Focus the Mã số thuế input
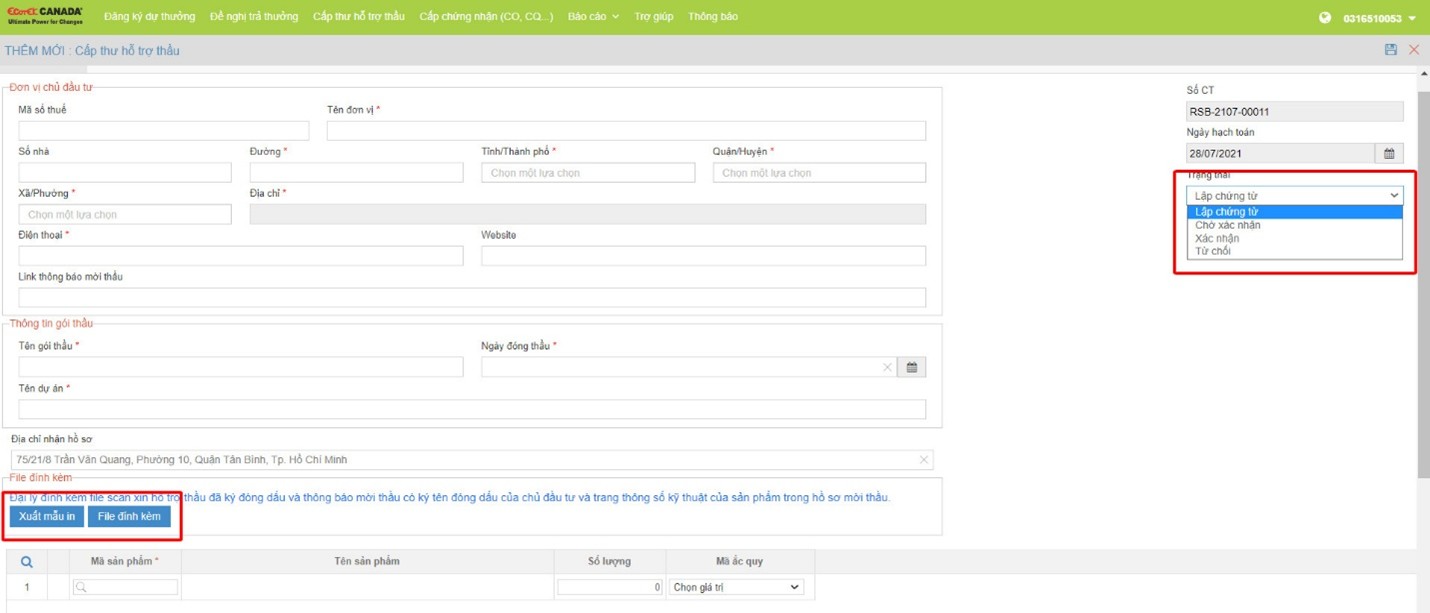Viewport: 1430px width, 613px height. [164, 131]
